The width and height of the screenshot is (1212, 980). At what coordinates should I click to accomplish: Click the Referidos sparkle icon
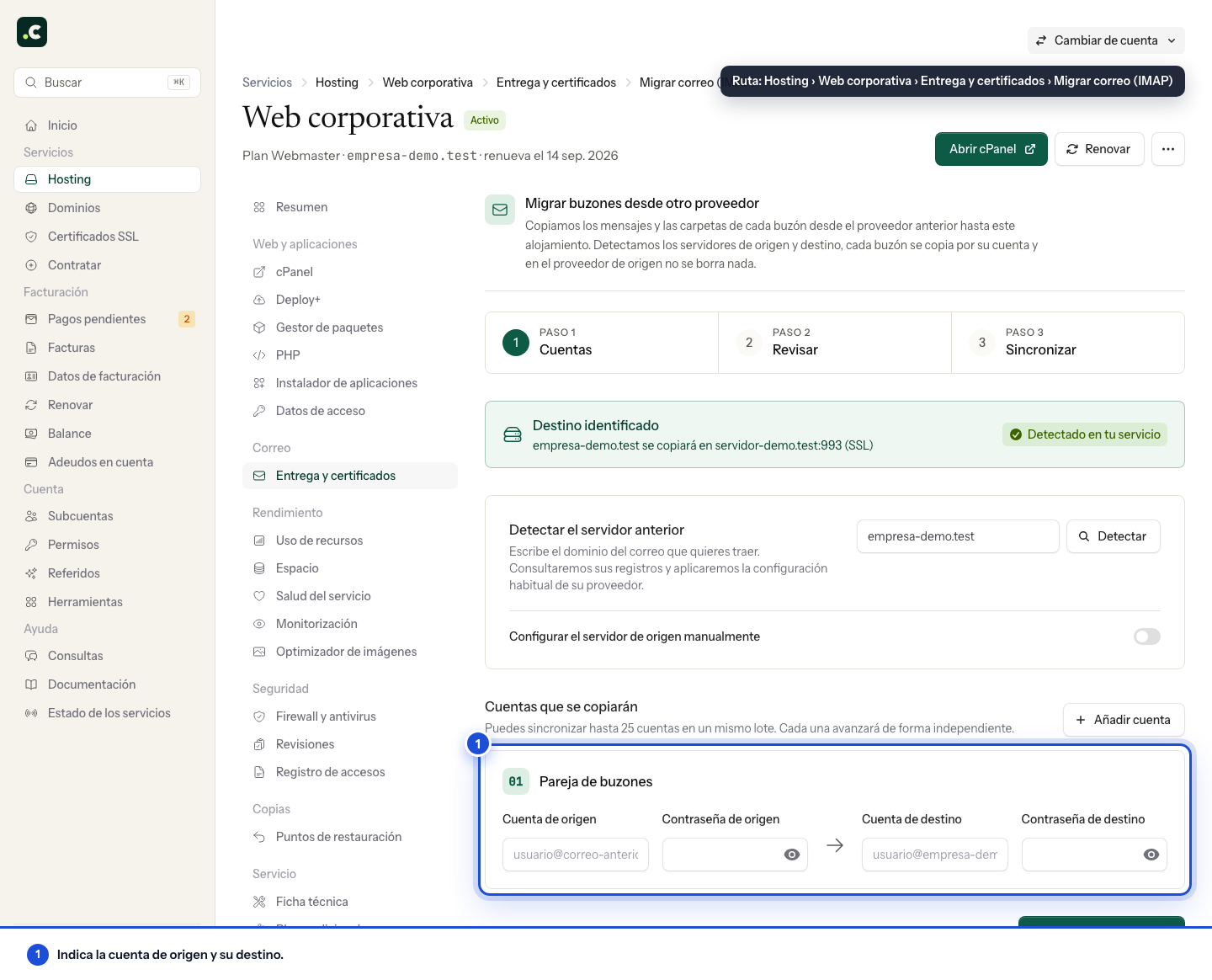[x=31, y=573]
